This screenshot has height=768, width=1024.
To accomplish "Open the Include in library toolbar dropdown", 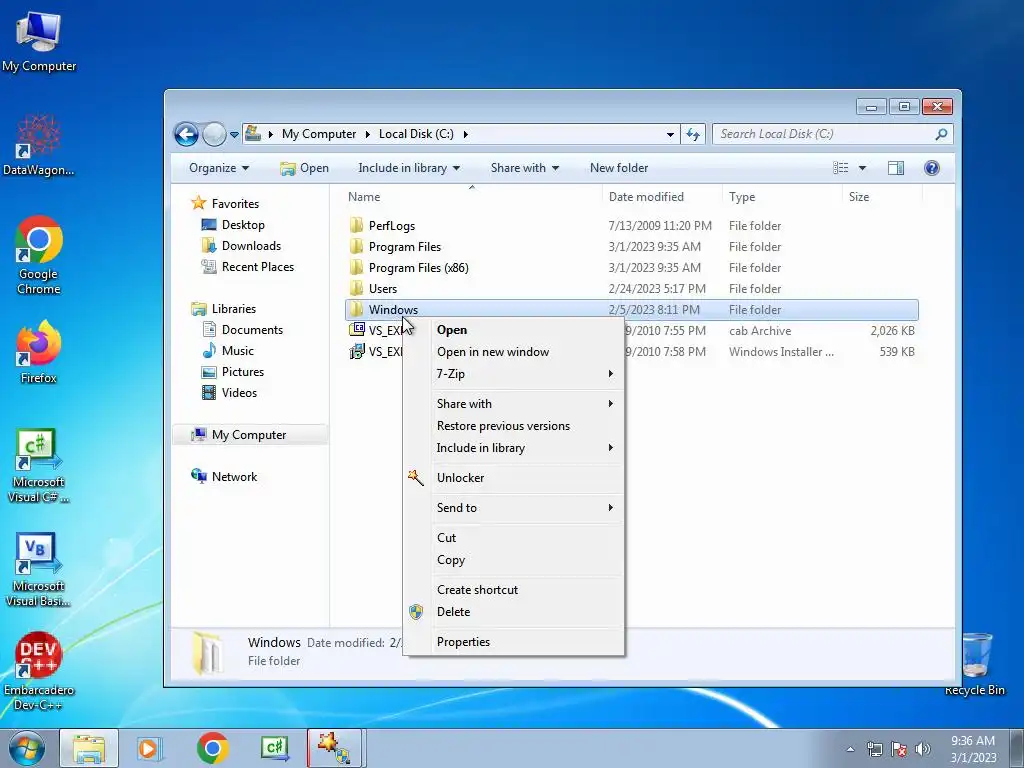I will (409, 168).
